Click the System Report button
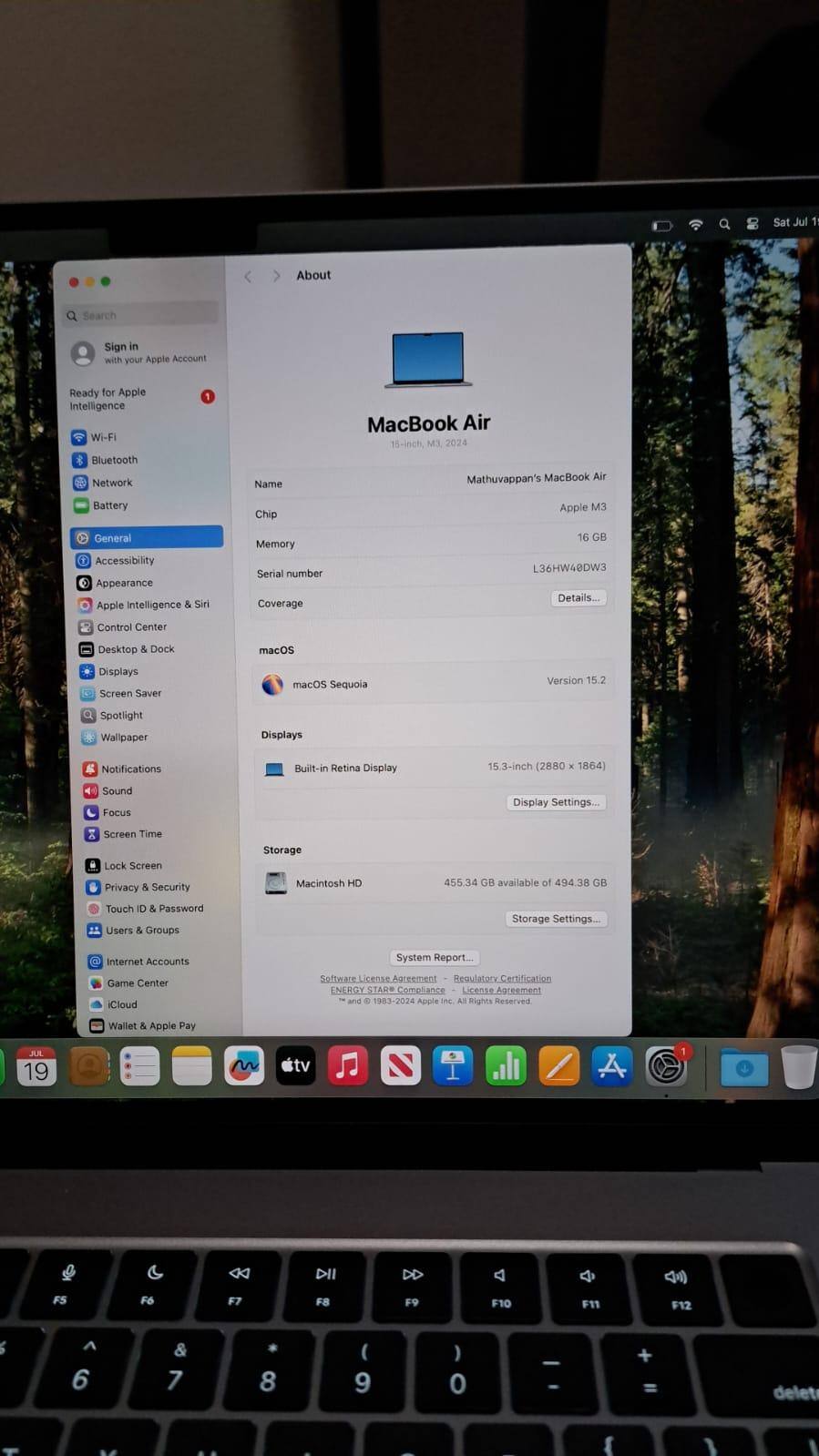 [434, 957]
